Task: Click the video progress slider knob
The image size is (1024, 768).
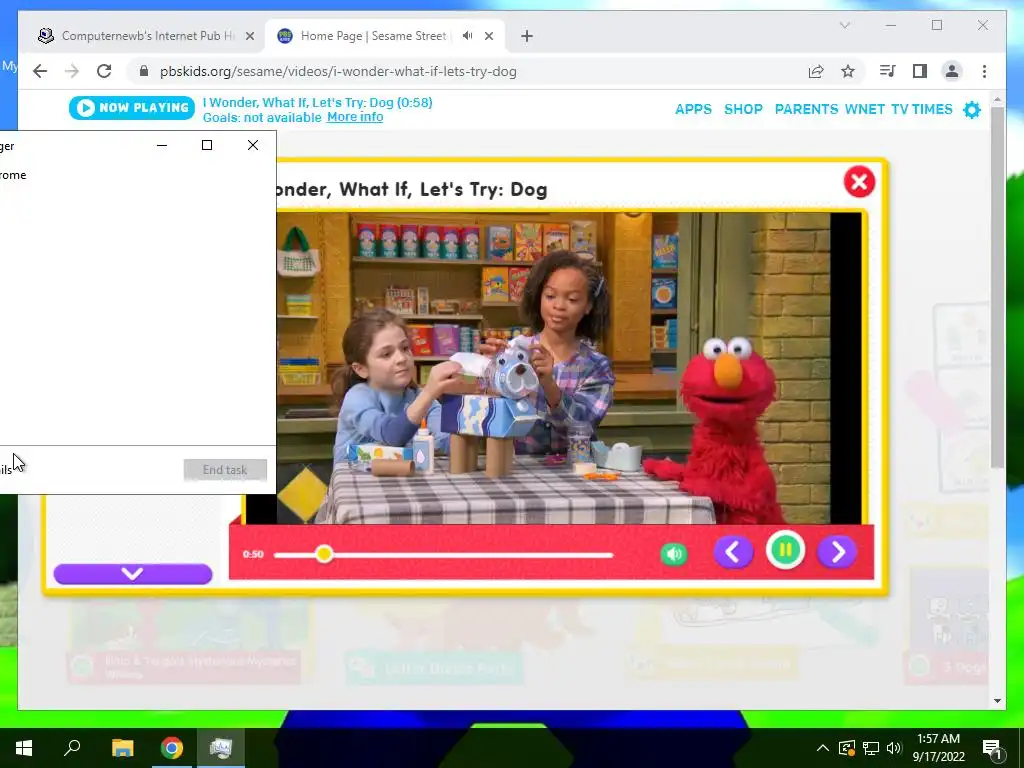Action: [x=324, y=554]
